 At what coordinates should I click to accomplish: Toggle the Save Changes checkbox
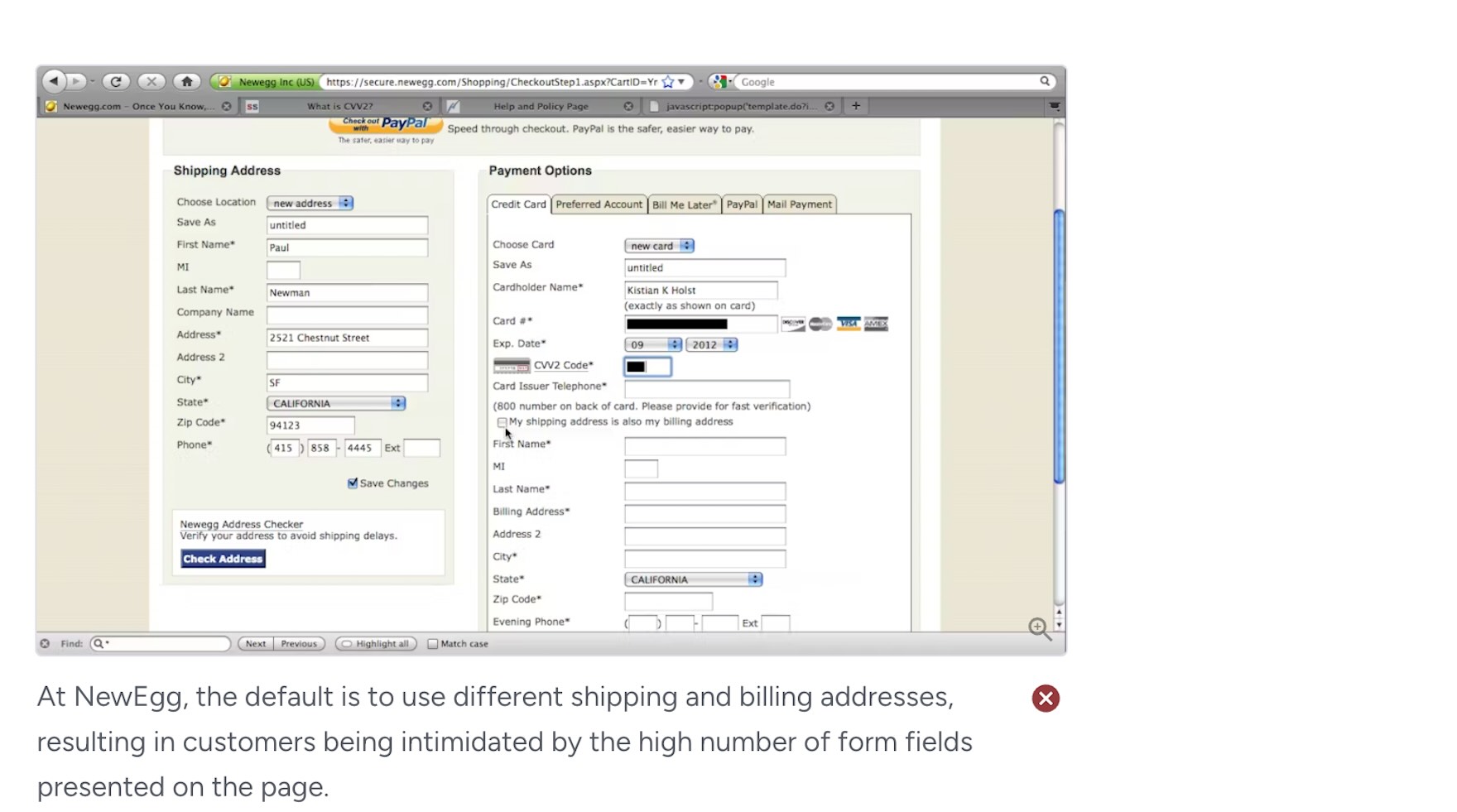(353, 483)
